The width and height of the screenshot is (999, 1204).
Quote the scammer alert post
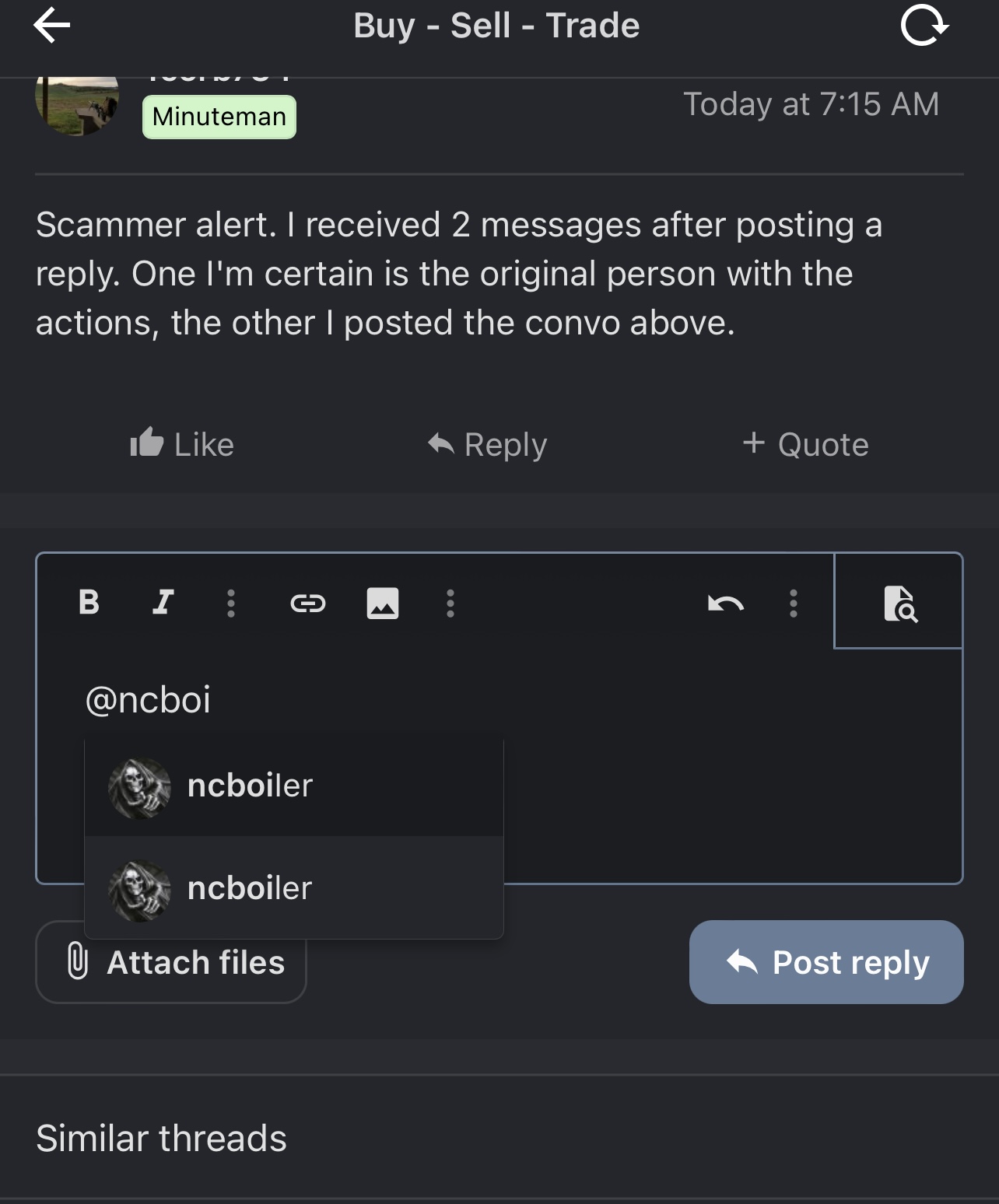[805, 444]
